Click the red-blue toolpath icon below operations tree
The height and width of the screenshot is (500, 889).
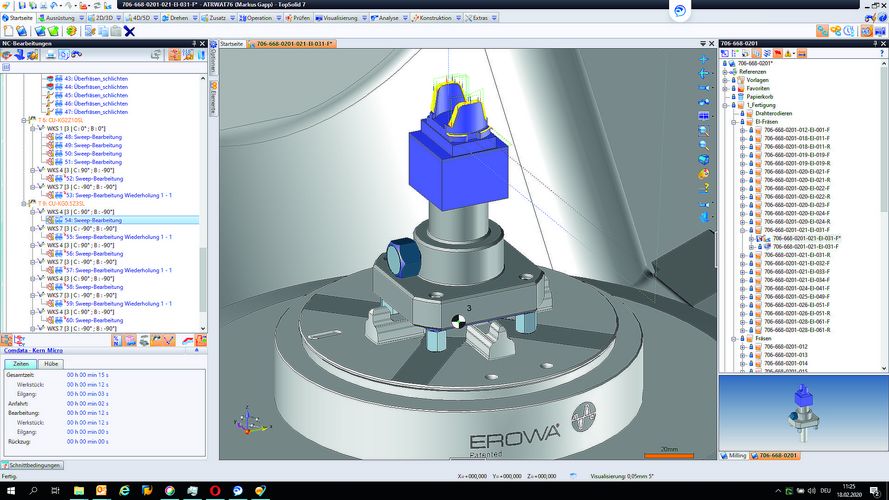(x=188, y=340)
